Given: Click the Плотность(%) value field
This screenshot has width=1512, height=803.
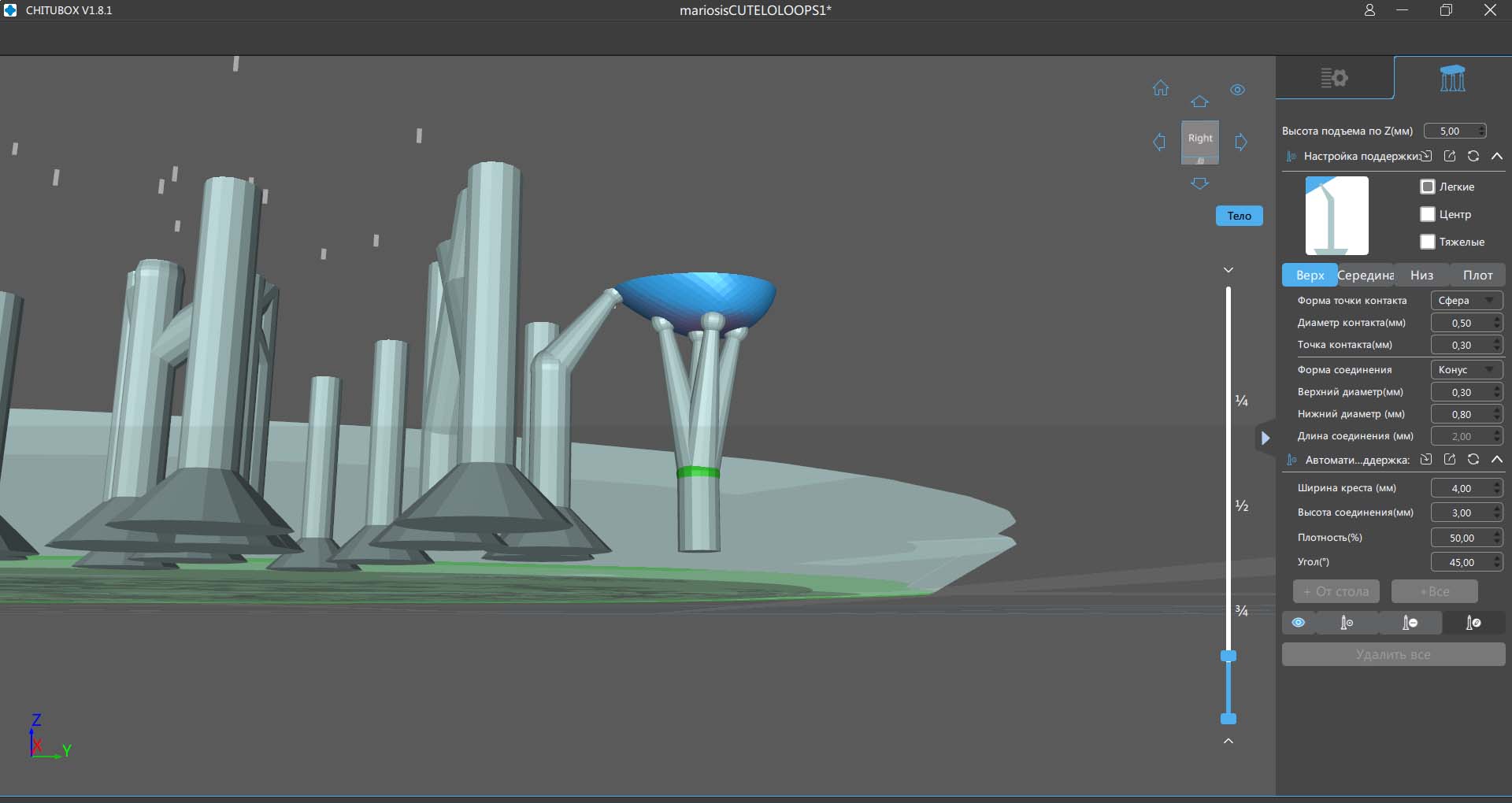Looking at the screenshot, I should [x=1462, y=538].
